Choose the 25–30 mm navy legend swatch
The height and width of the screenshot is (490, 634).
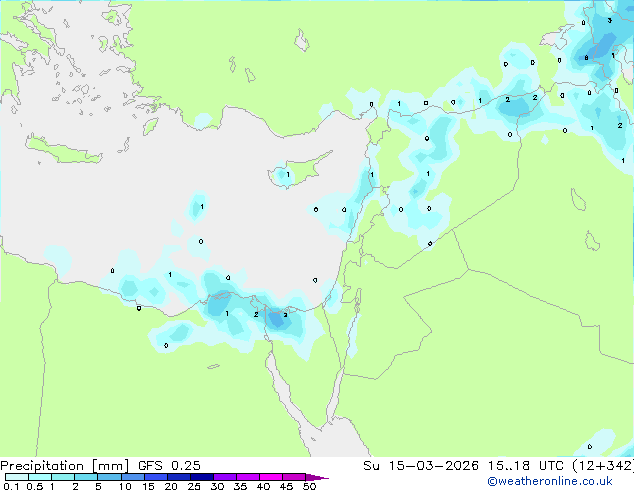[201, 477]
